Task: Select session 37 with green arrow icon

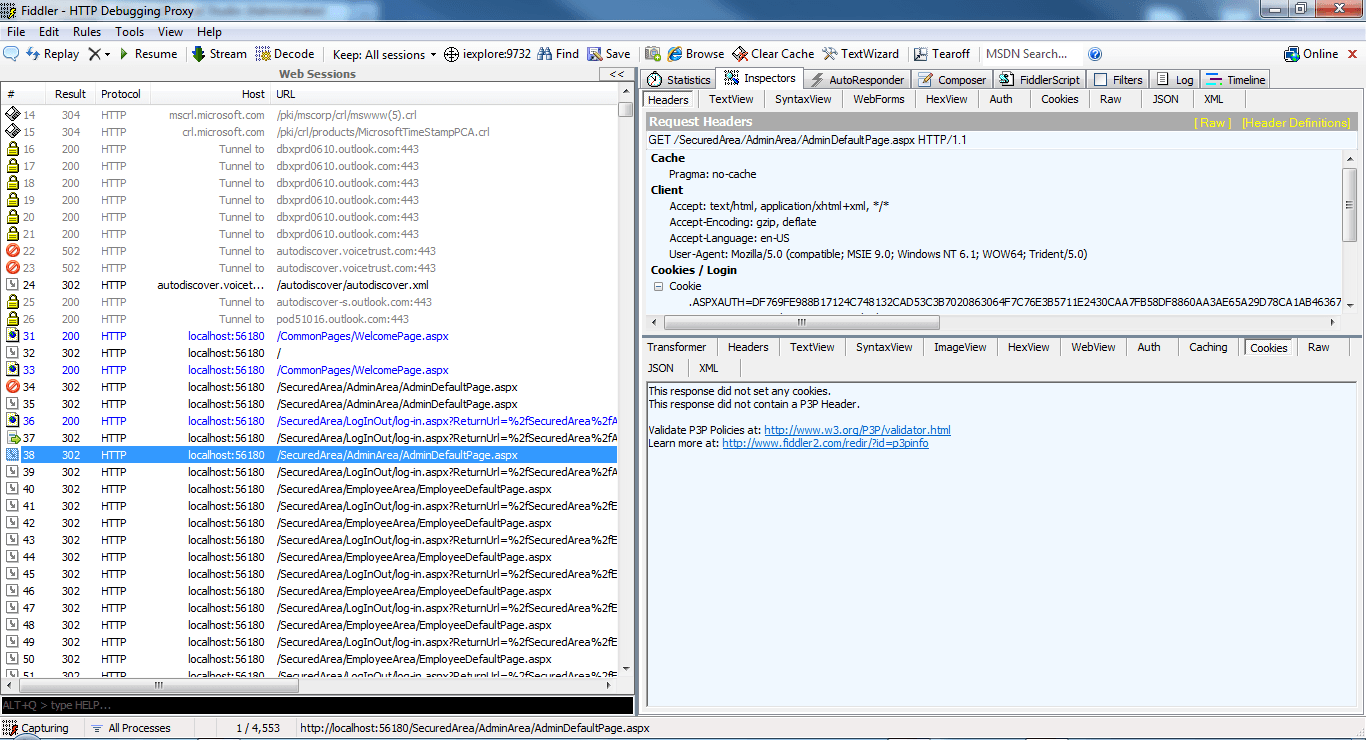Action: (309, 438)
